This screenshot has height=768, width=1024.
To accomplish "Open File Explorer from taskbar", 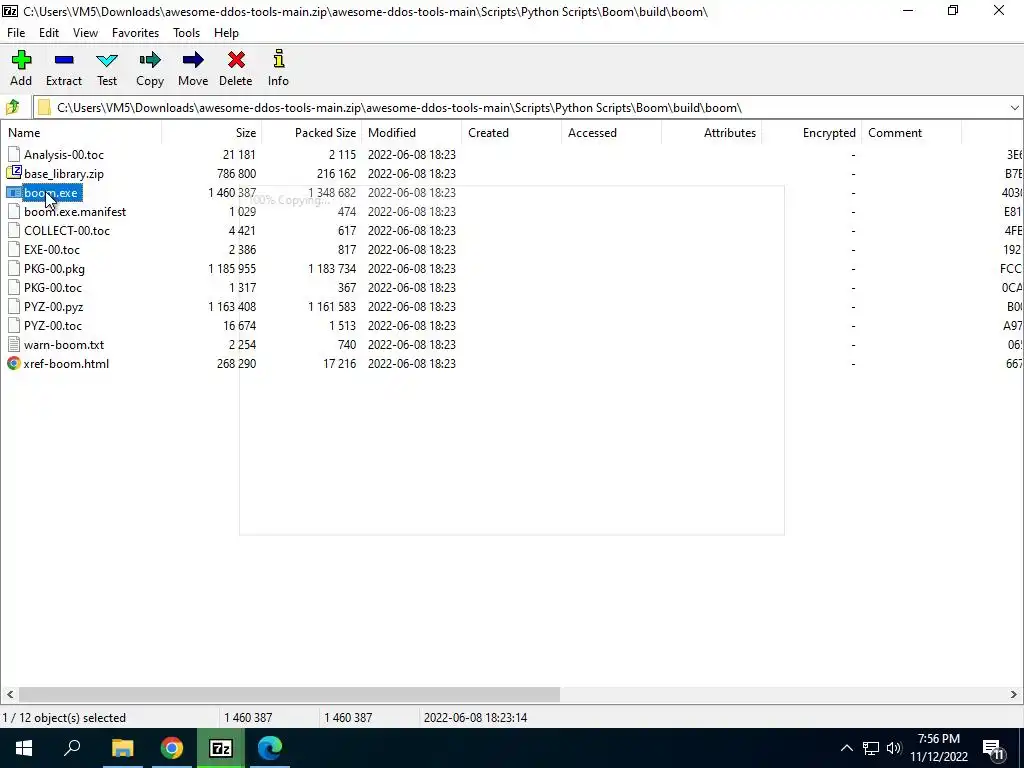I will point(122,748).
